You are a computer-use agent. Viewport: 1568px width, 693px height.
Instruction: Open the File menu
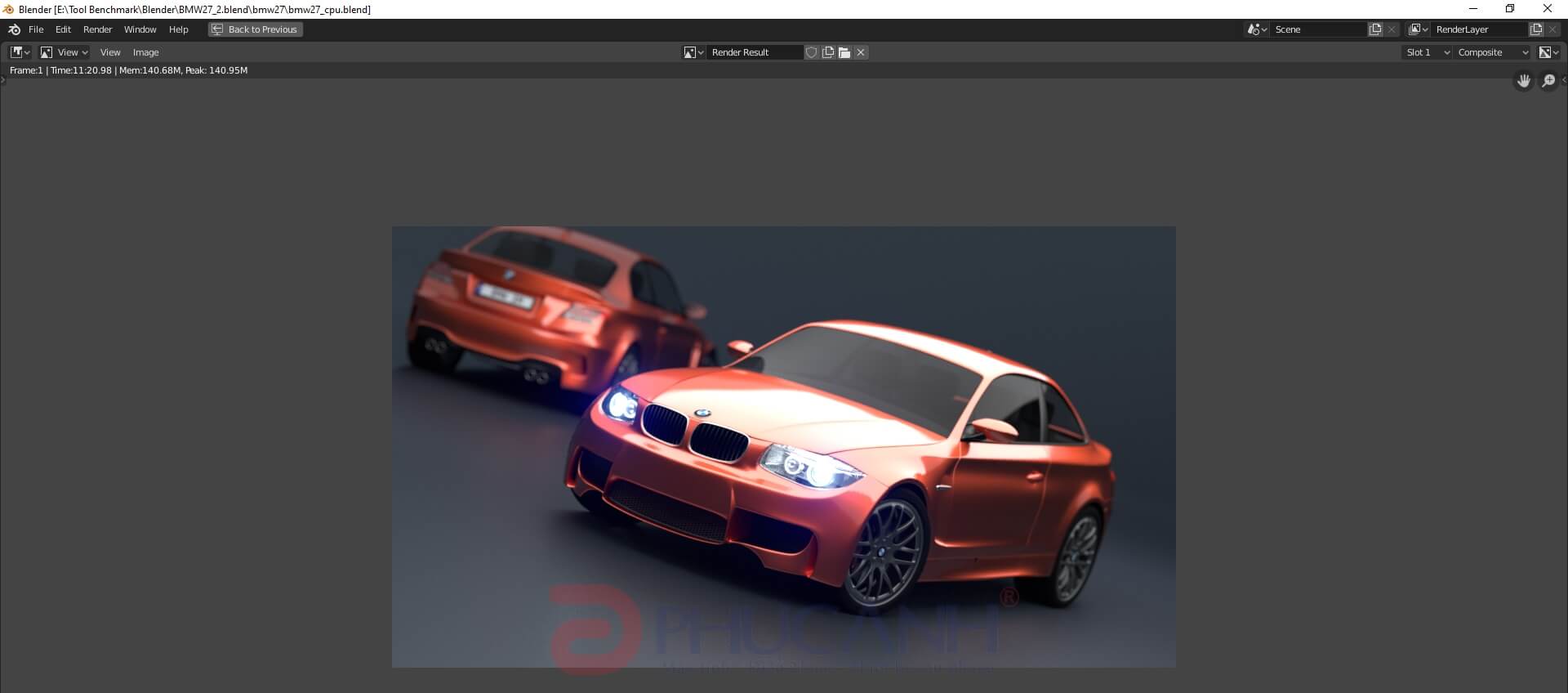point(36,29)
